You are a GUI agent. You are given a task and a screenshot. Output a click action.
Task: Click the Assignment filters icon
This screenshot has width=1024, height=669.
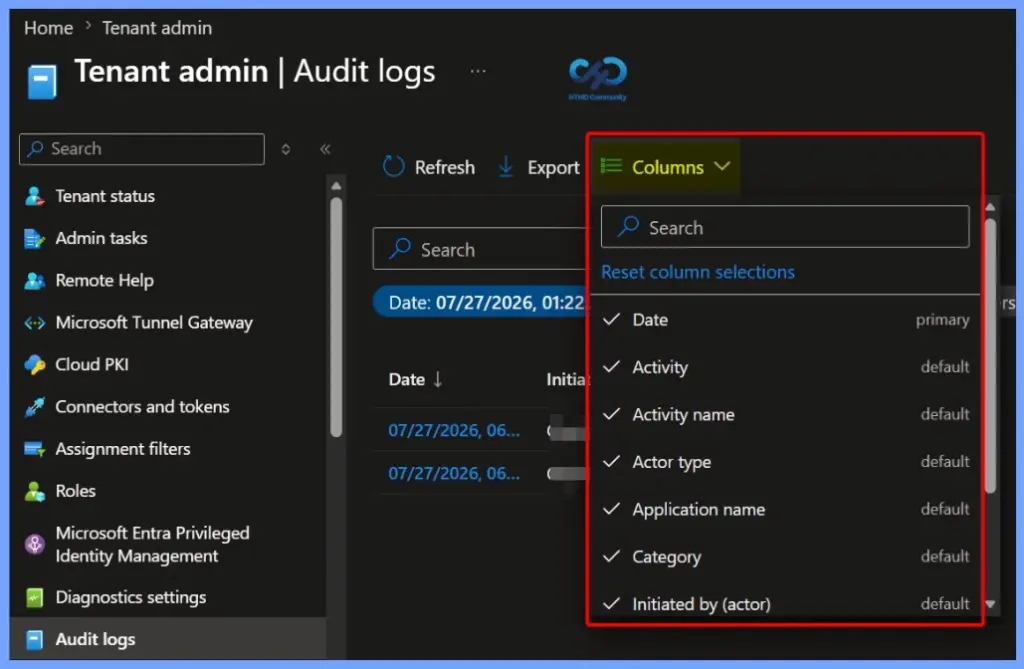(x=34, y=449)
